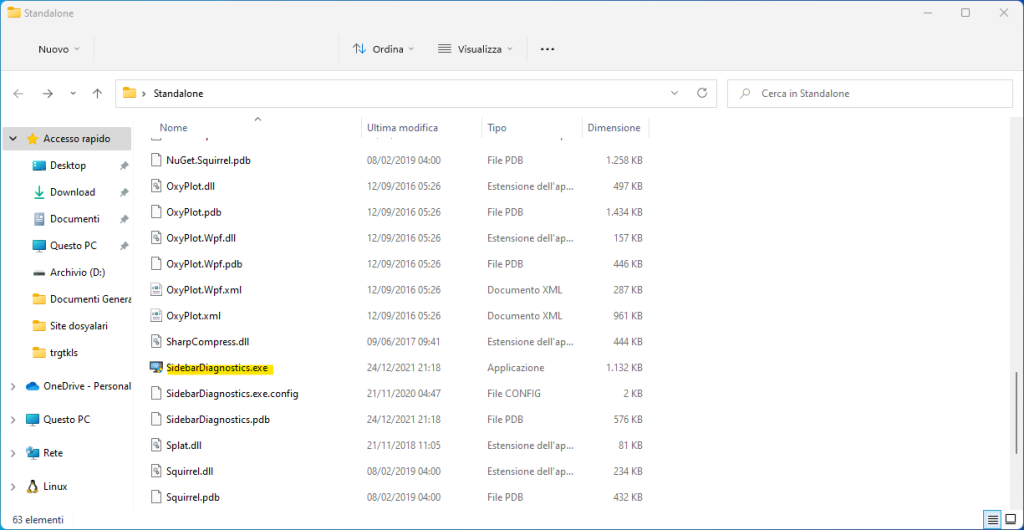Viewport: 1024px width, 530px height.
Task: Click the refresh icon in address bar
Action: pos(702,93)
